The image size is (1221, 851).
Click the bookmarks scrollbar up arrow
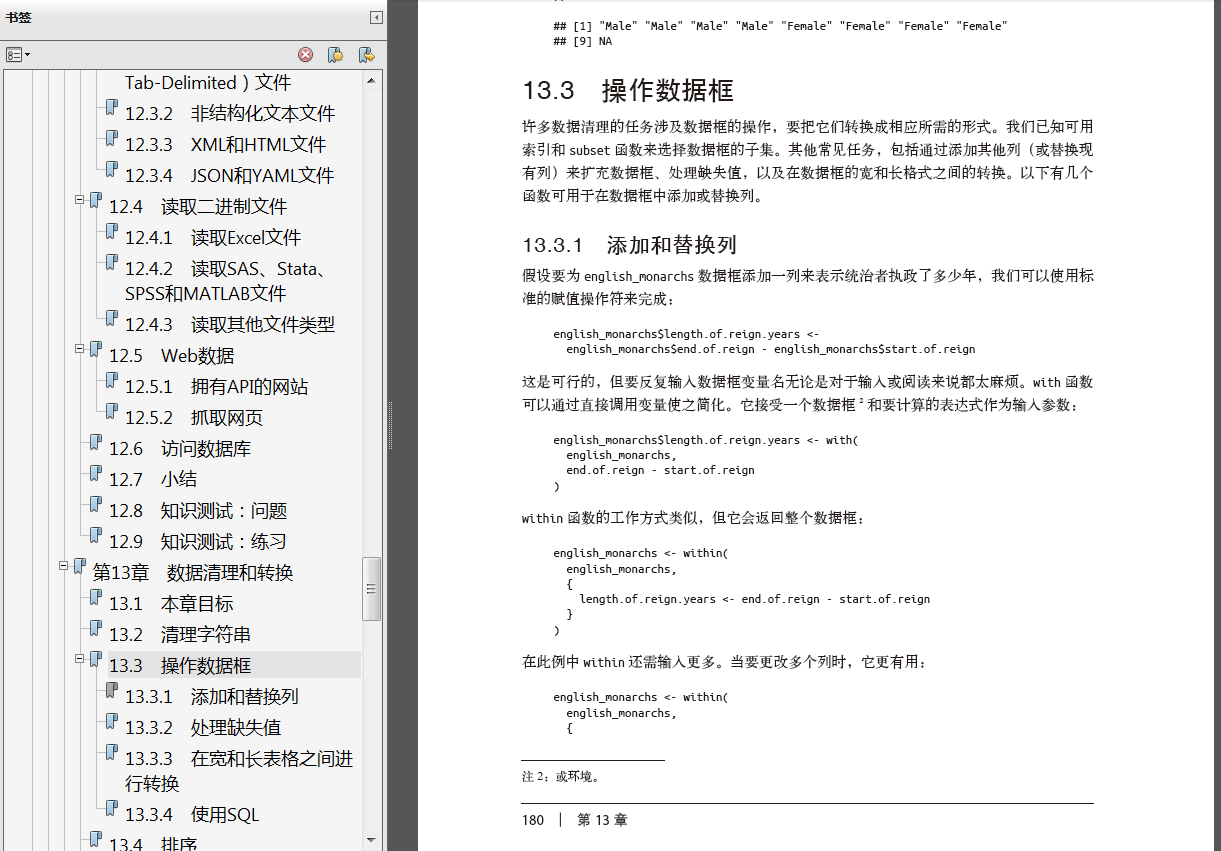click(x=372, y=80)
